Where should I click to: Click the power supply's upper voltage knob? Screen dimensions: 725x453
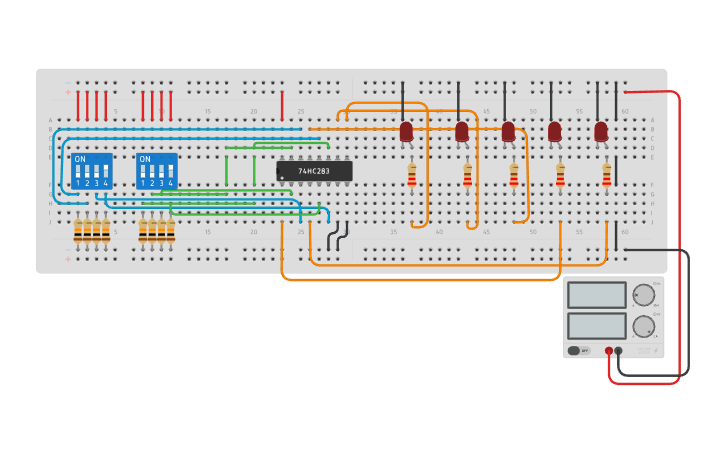click(643, 294)
